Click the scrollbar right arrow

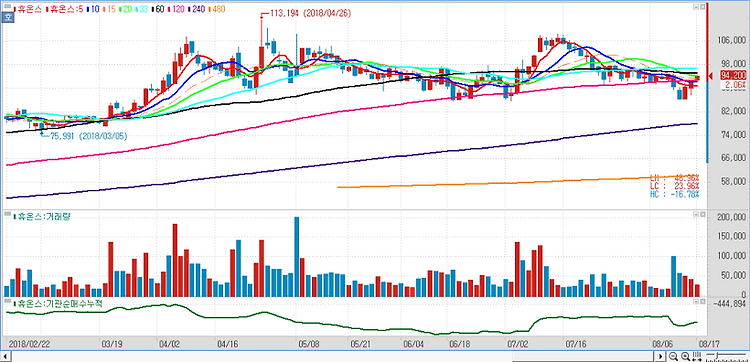pos(661,356)
